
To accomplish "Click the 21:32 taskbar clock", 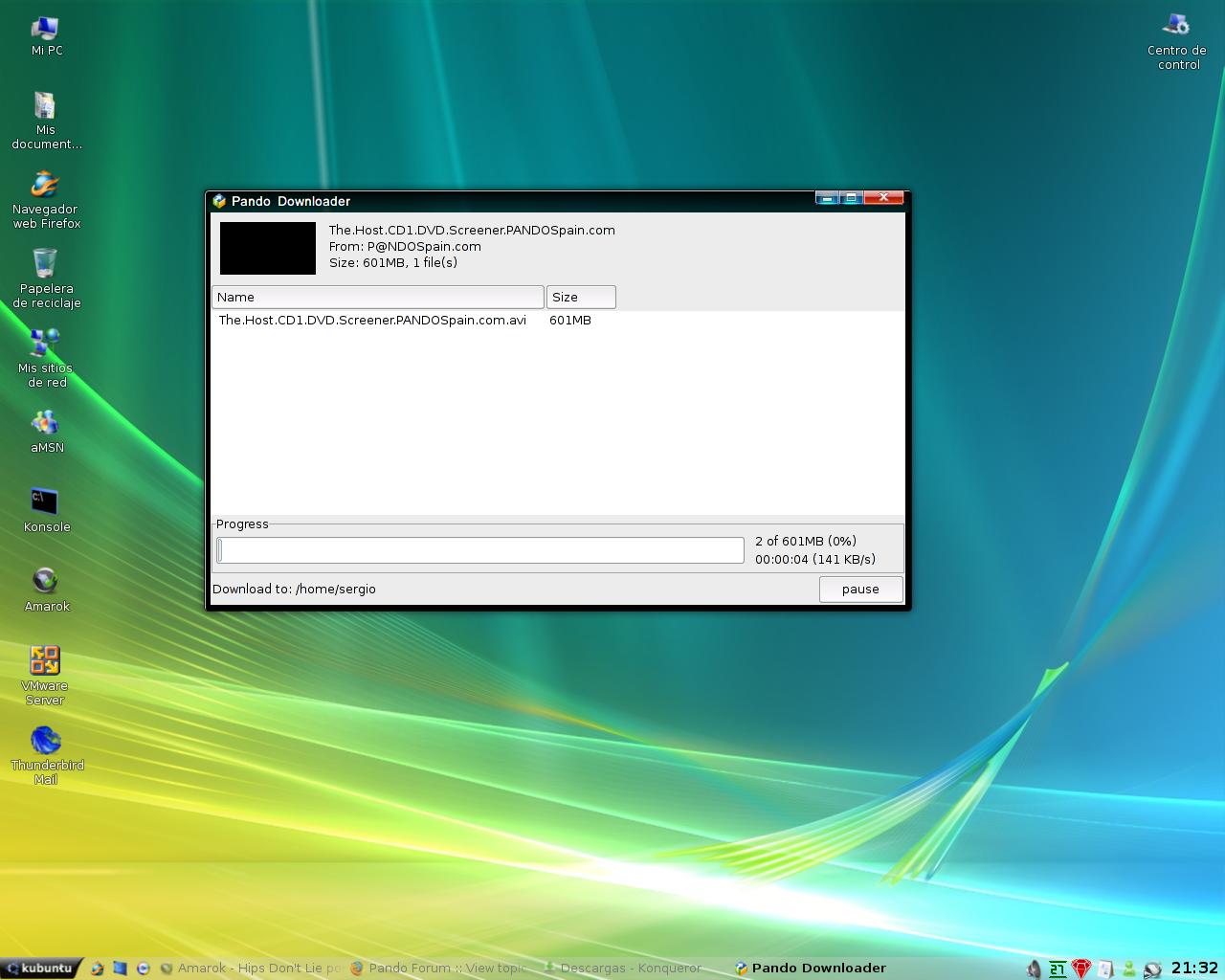I will (x=1194, y=969).
